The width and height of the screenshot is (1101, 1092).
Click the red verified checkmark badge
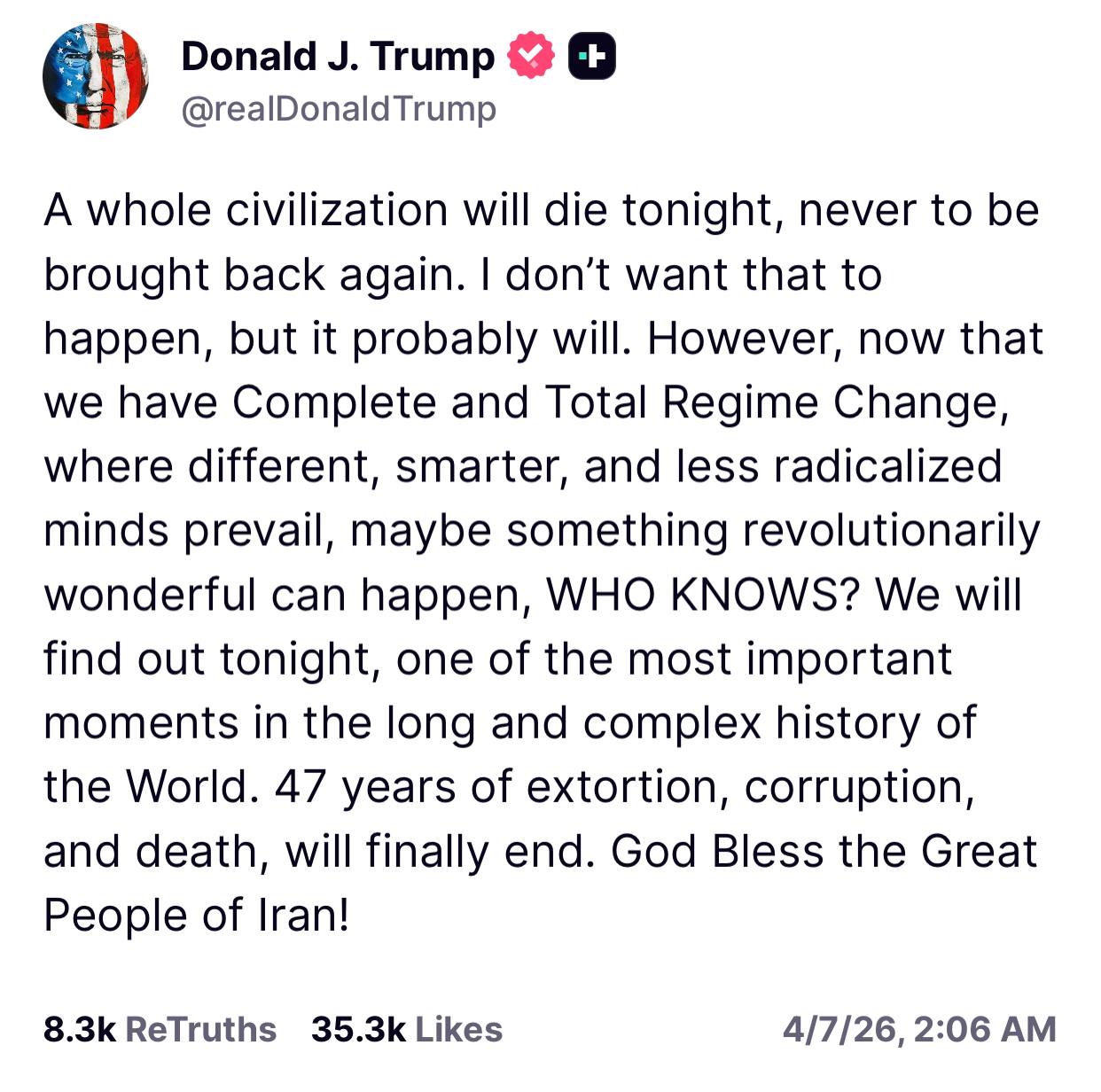pyautogui.click(x=530, y=56)
